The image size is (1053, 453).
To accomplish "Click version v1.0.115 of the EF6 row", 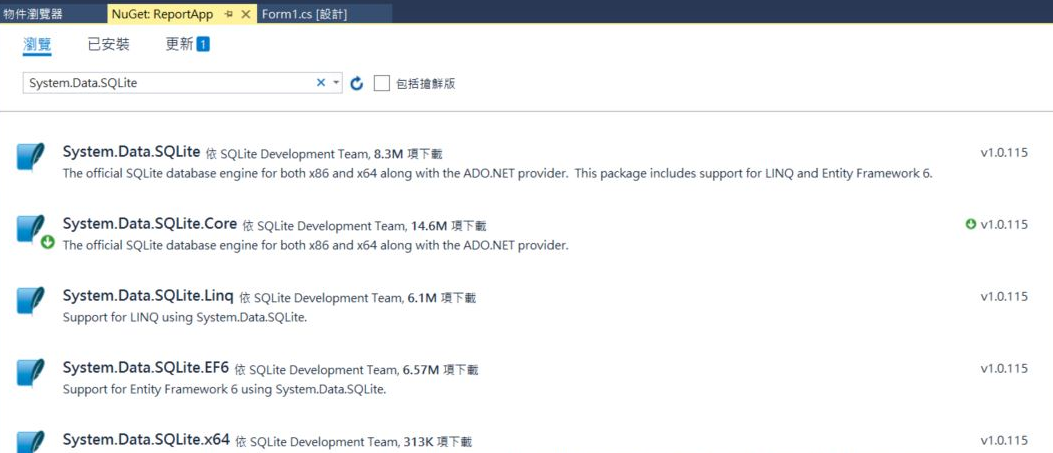I will (x=1004, y=368).
